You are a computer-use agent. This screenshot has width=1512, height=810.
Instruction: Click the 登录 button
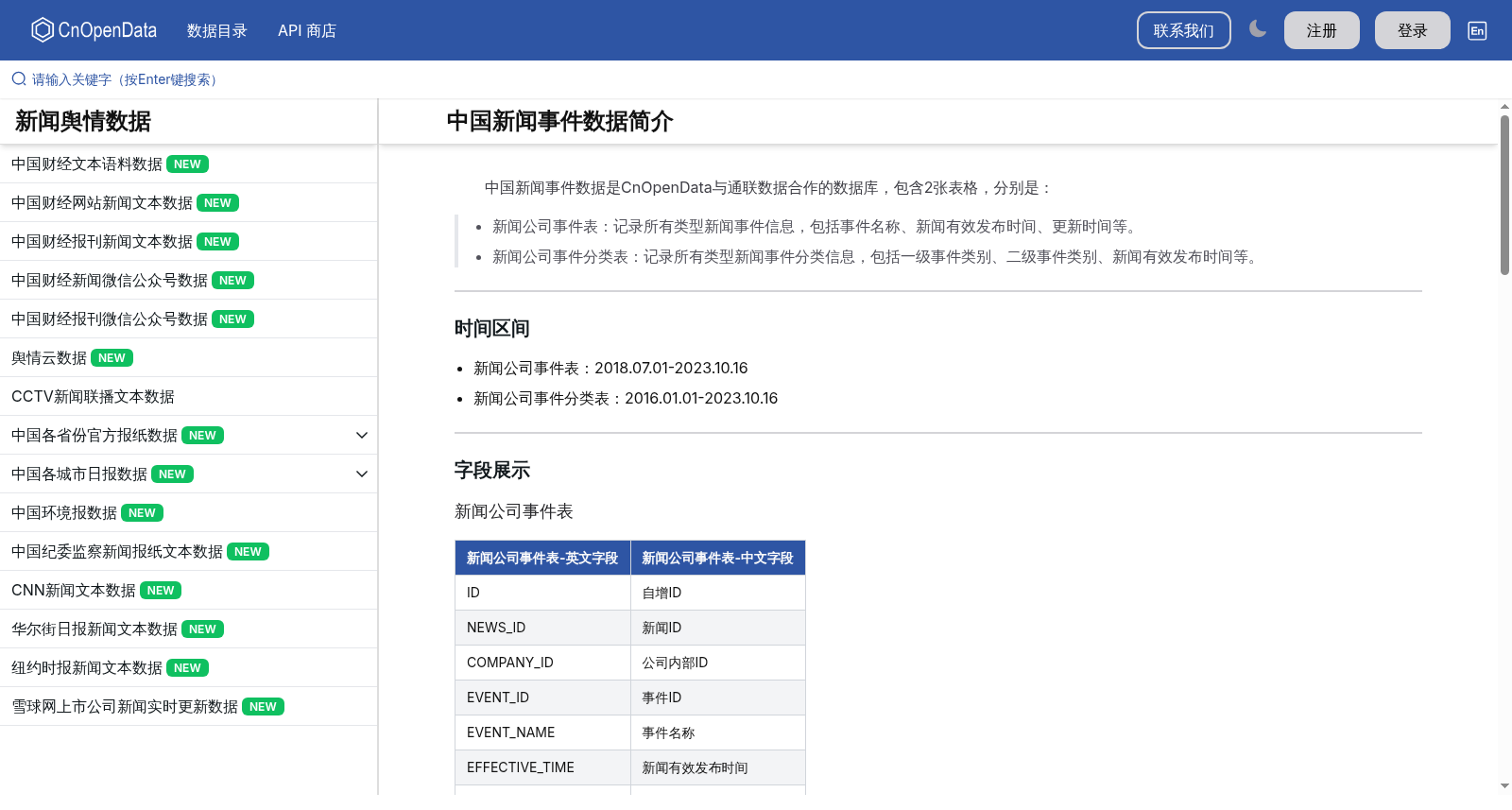click(1412, 30)
